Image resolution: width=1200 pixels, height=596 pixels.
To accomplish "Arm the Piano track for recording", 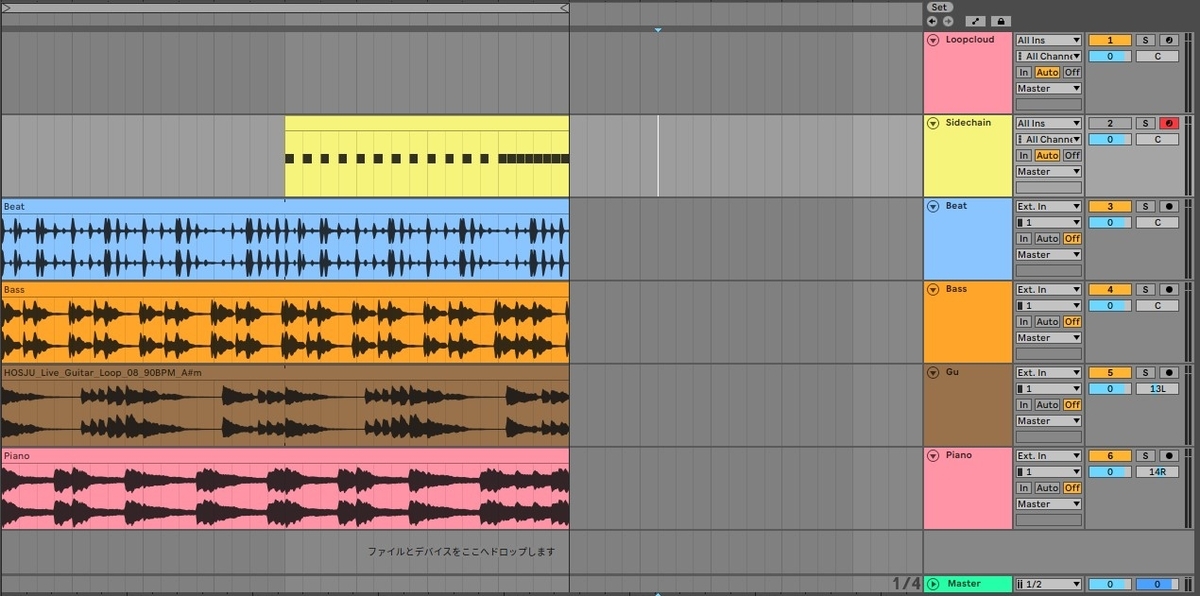I will [1170, 455].
